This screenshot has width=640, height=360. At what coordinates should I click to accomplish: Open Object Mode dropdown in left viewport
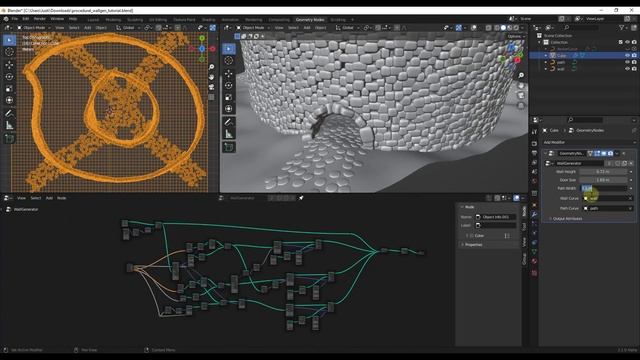coord(33,28)
